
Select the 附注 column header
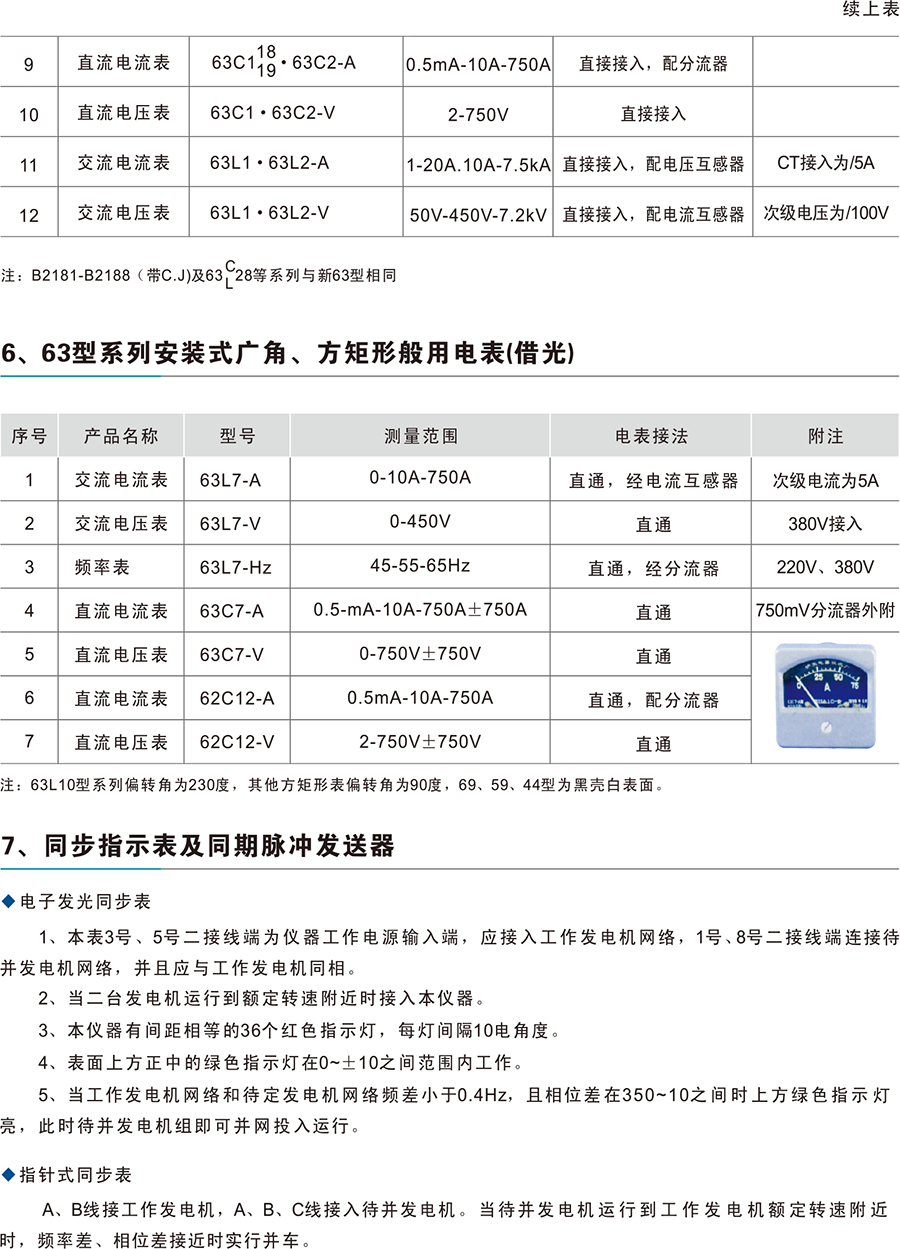826,436
